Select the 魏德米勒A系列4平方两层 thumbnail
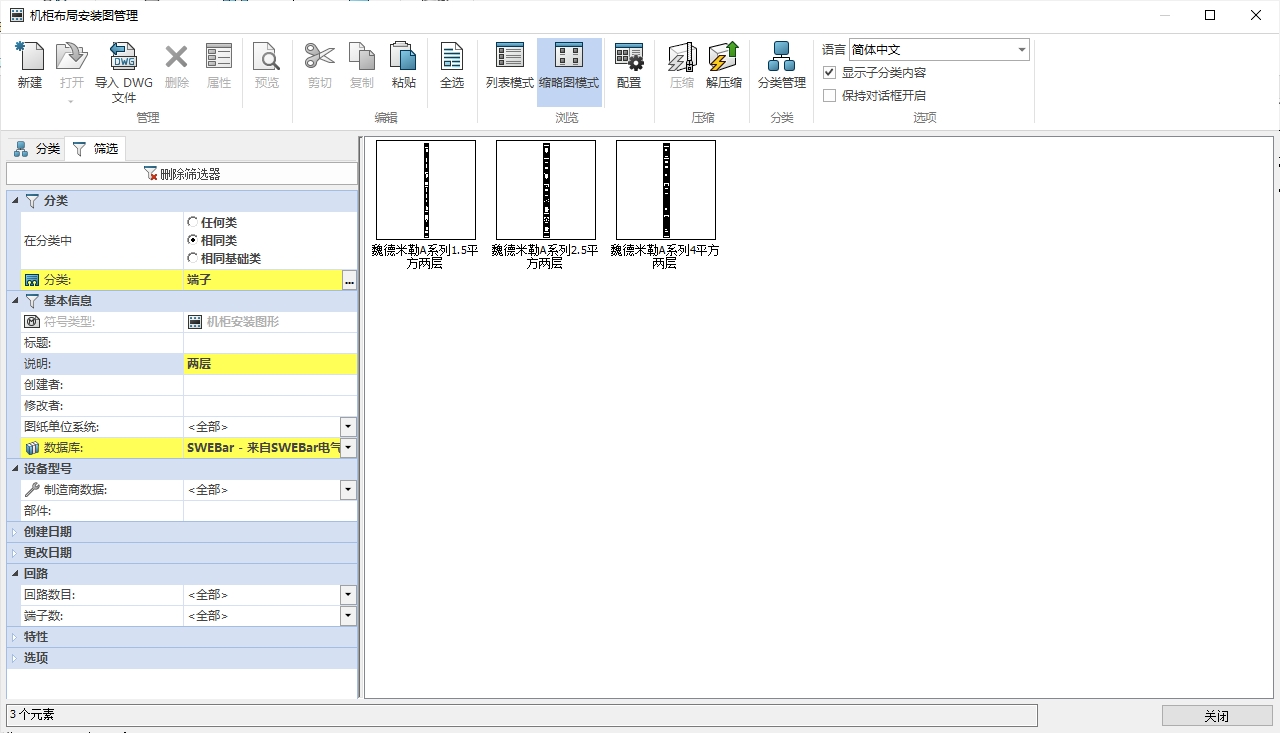The image size is (1280, 733). click(x=665, y=190)
